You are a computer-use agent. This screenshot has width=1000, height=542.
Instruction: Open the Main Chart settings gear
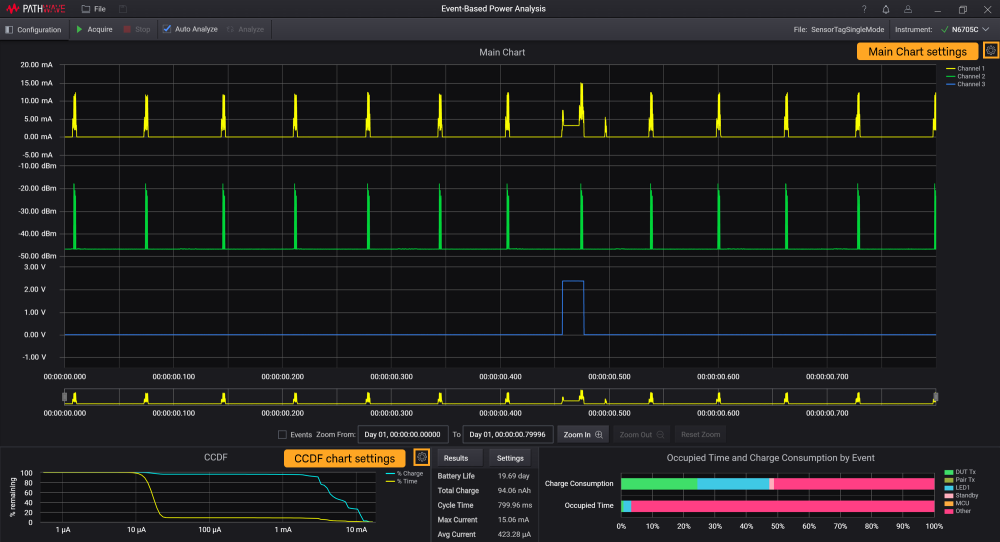pos(990,51)
